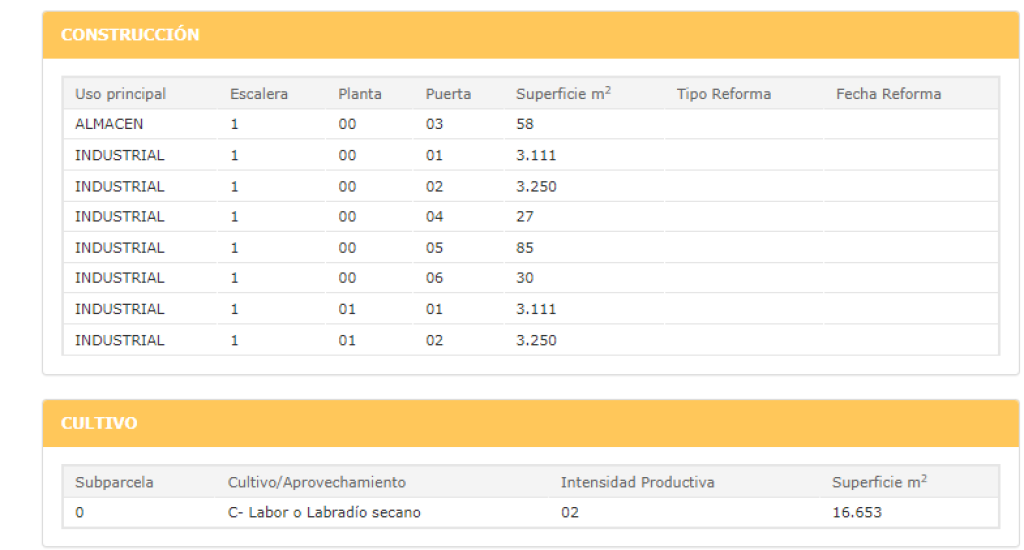Image resolution: width=1024 pixels, height=550 pixels.
Task: Select the Uso principal column header
Action: point(120,94)
